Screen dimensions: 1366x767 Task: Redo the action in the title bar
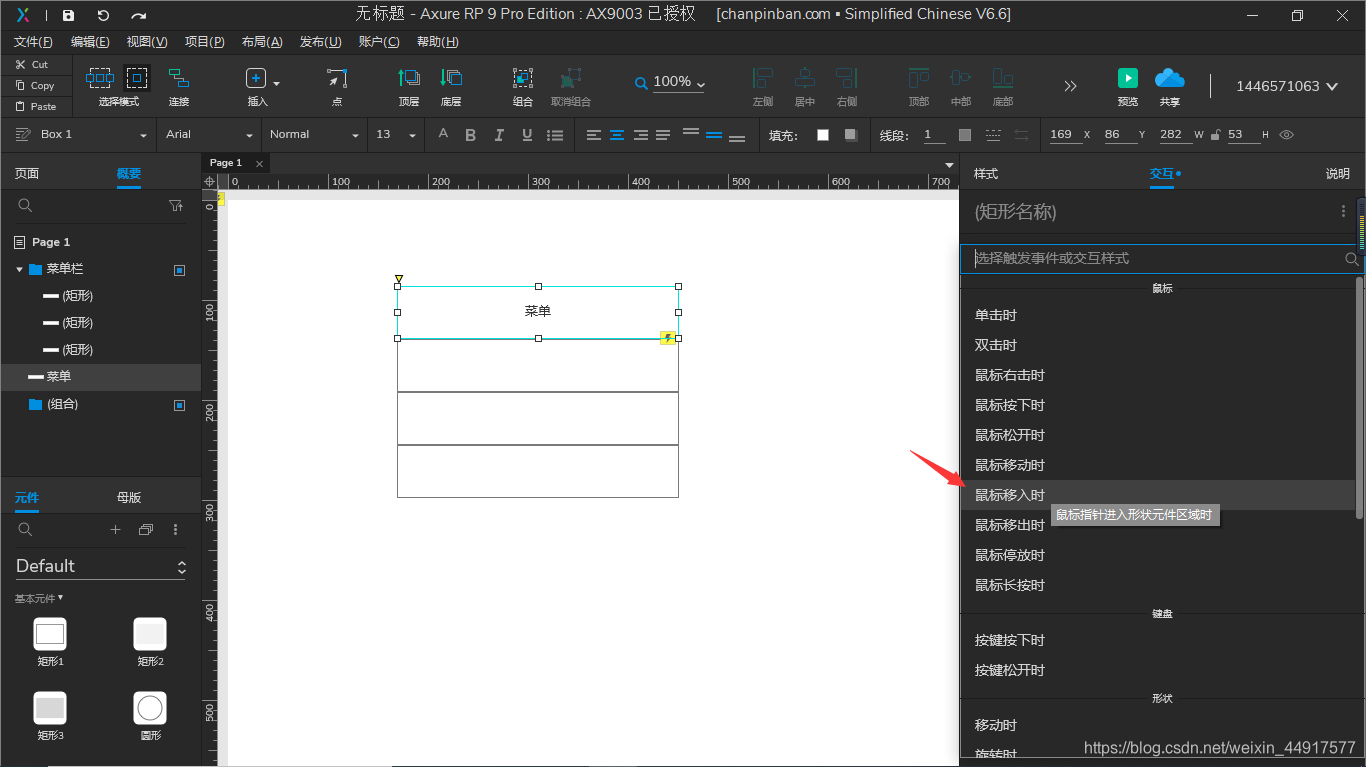coord(138,15)
